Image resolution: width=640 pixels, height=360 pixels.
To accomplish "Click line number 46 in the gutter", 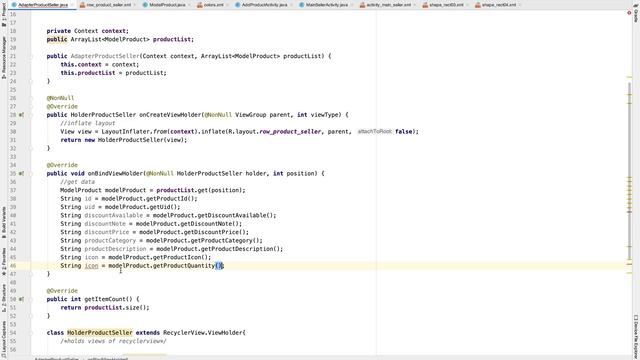I will click(x=13, y=266).
